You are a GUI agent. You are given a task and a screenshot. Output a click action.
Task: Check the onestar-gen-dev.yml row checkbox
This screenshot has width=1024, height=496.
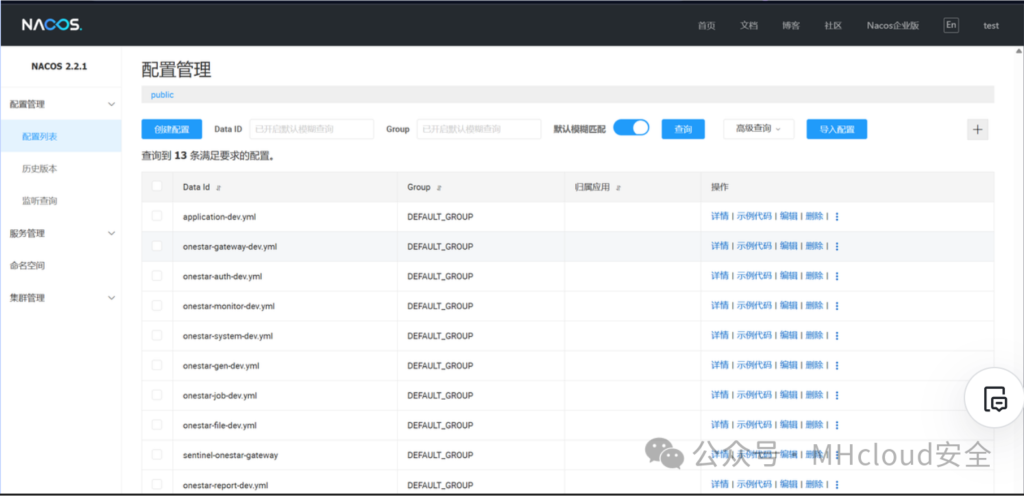(157, 365)
